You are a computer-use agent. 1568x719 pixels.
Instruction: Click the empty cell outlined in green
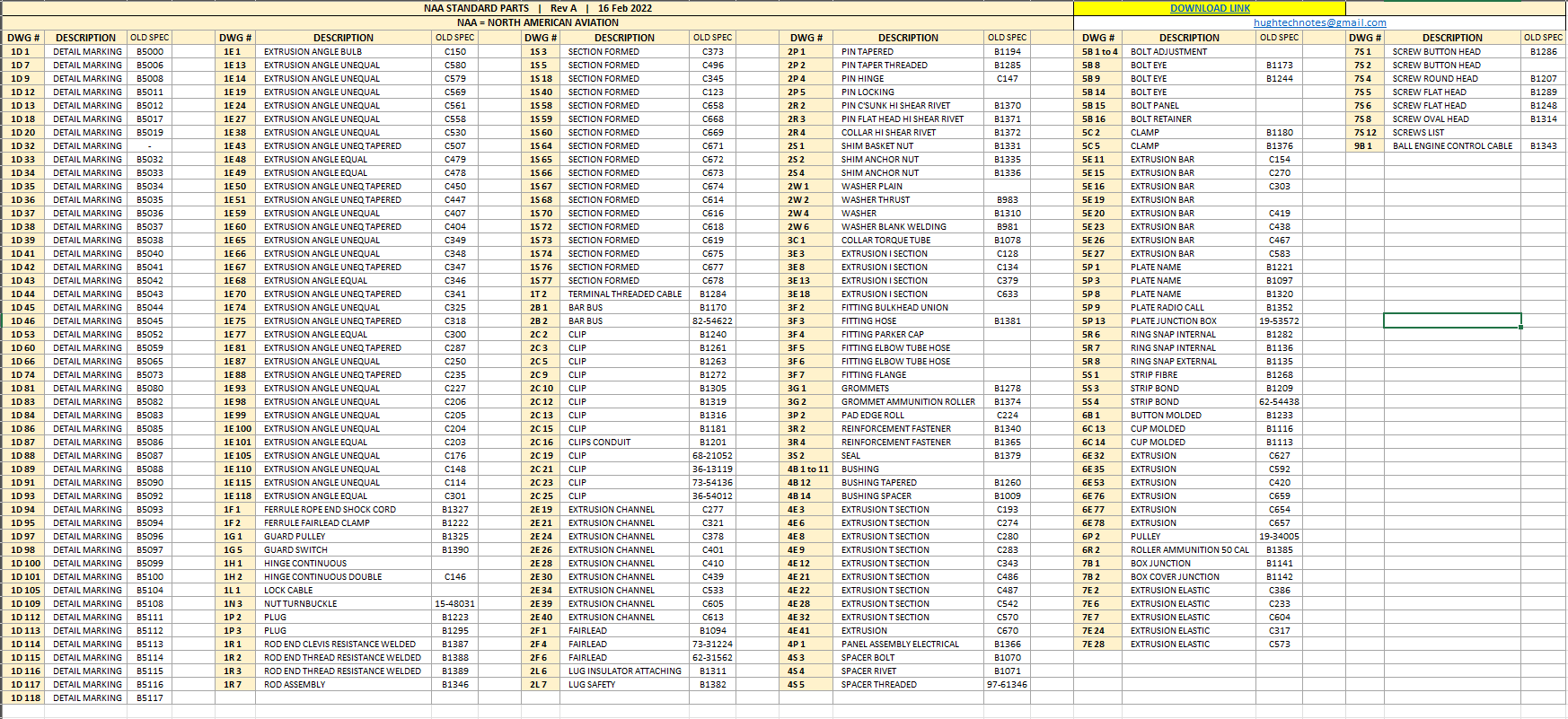1451,320
